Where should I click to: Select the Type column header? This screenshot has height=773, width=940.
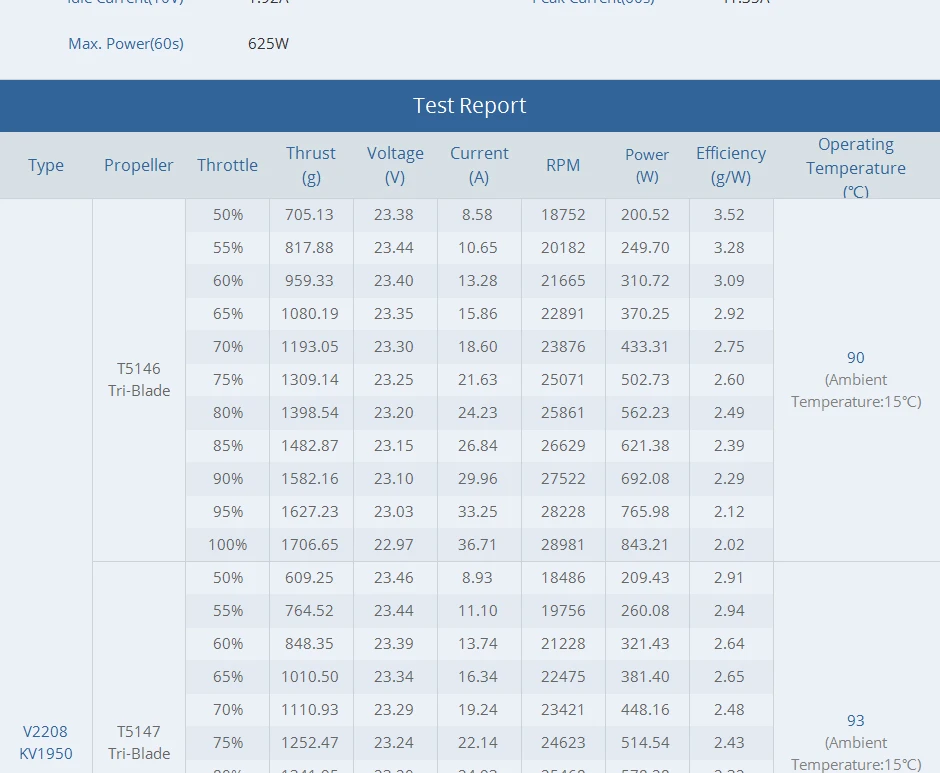pos(46,165)
